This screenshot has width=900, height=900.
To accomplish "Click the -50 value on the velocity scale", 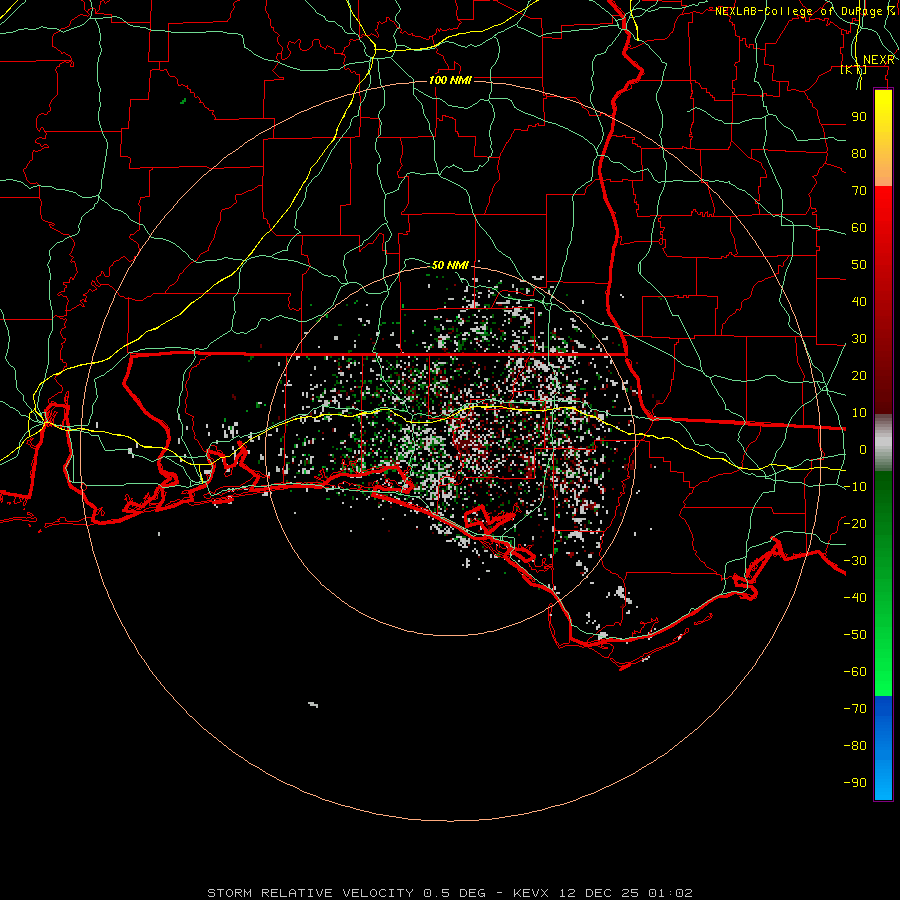I will 855,635.
